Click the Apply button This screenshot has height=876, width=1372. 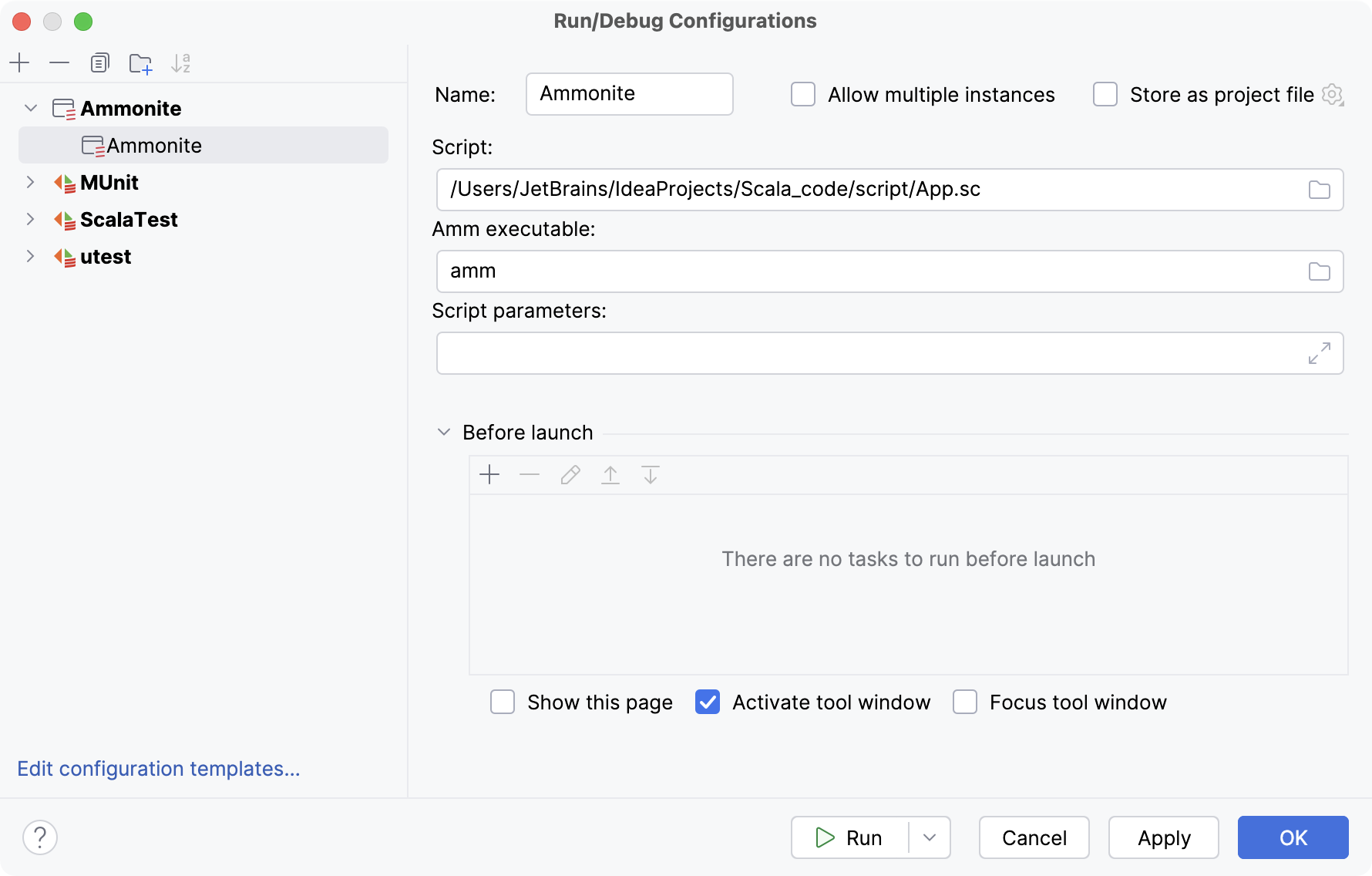point(1163,837)
